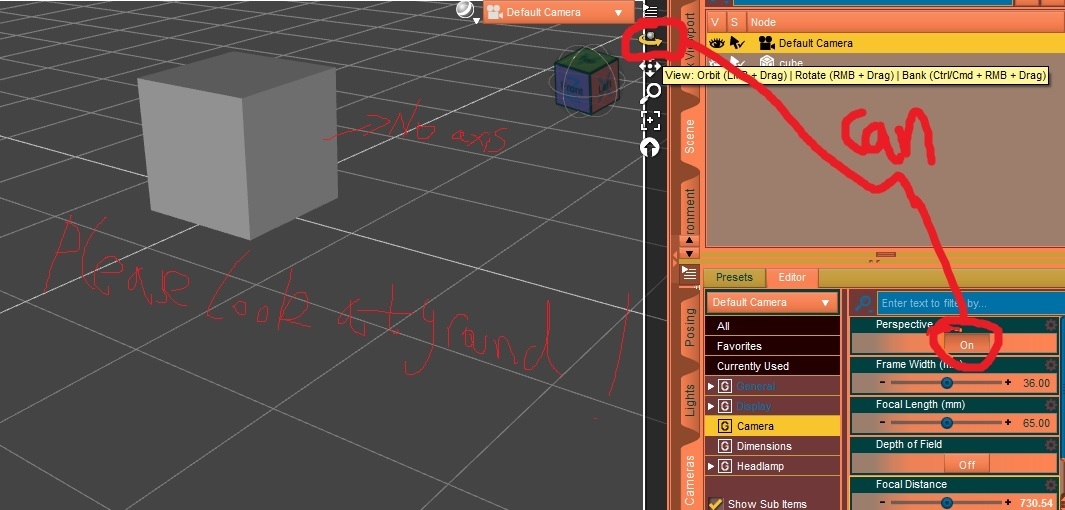Open Focal Distance property settings gear
The height and width of the screenshot is (510, 1065).
click(x=1051, y=485)
